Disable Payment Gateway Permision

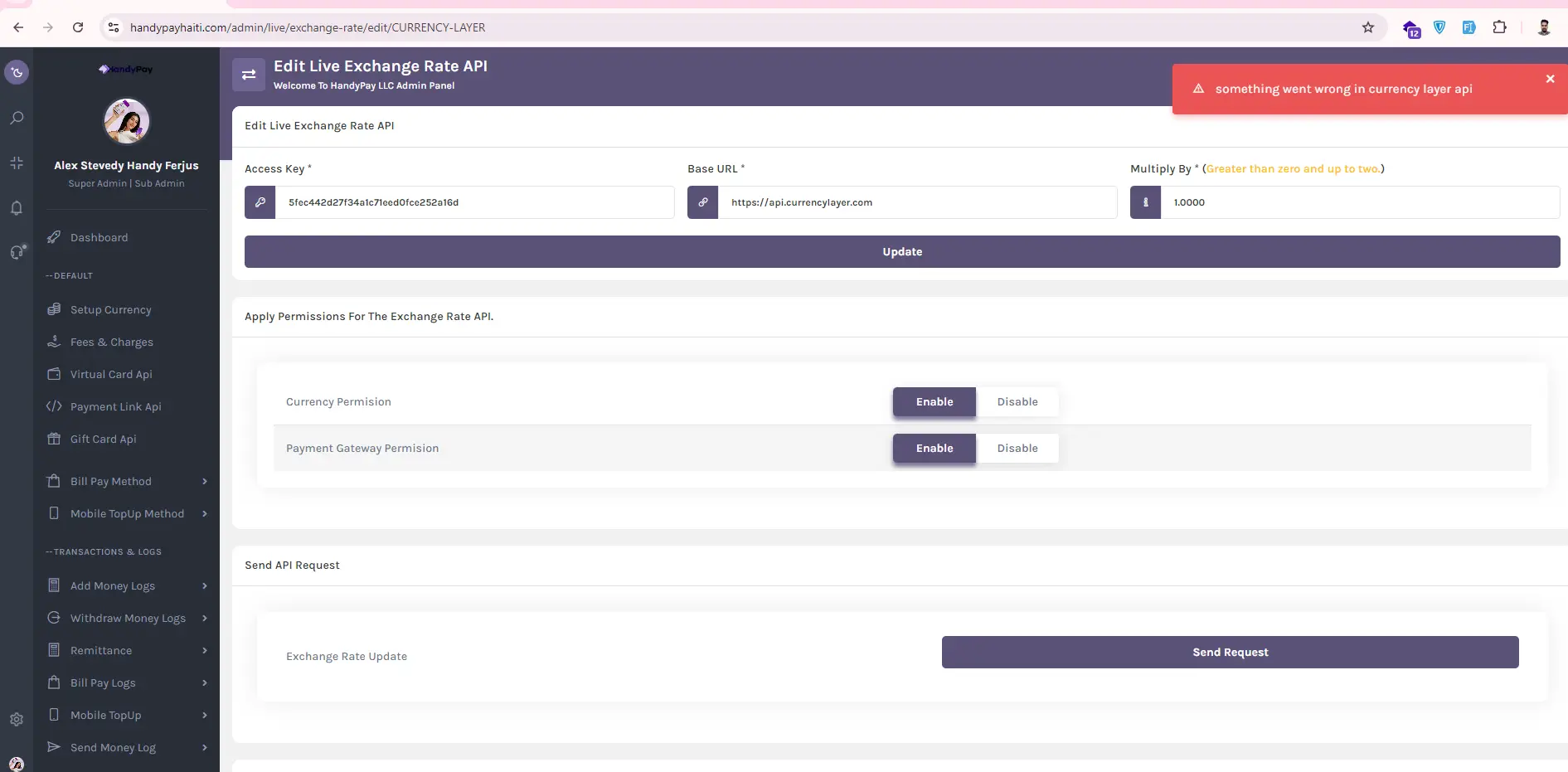[x=1017, y=449]
